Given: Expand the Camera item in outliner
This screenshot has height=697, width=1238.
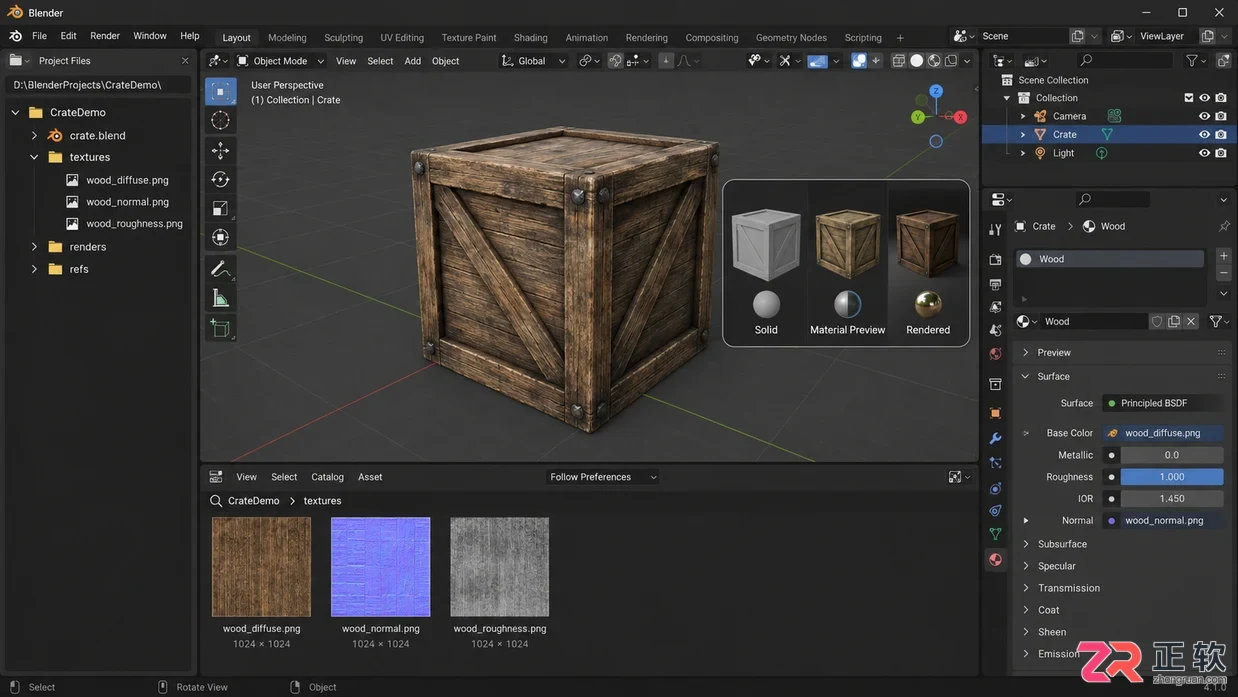Looking at the screenshot, I should coord(1023,116).
